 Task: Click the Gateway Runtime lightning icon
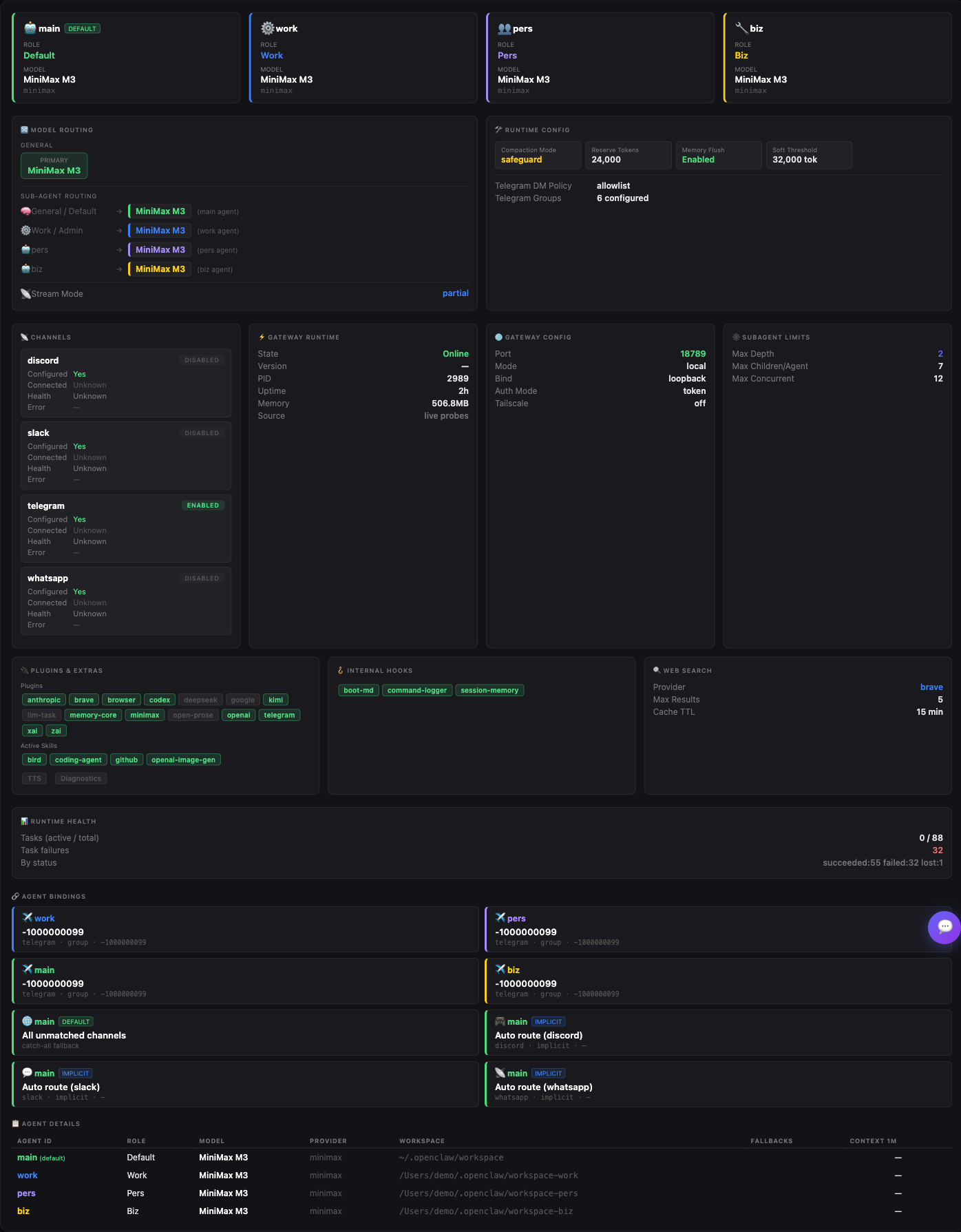pyautogui.click(x=262, y=337)
